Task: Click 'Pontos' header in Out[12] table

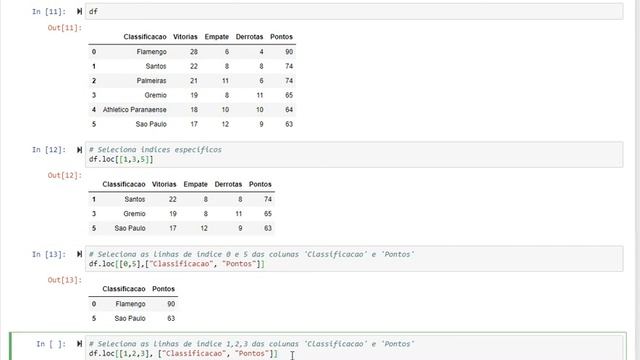Action: 260,184
